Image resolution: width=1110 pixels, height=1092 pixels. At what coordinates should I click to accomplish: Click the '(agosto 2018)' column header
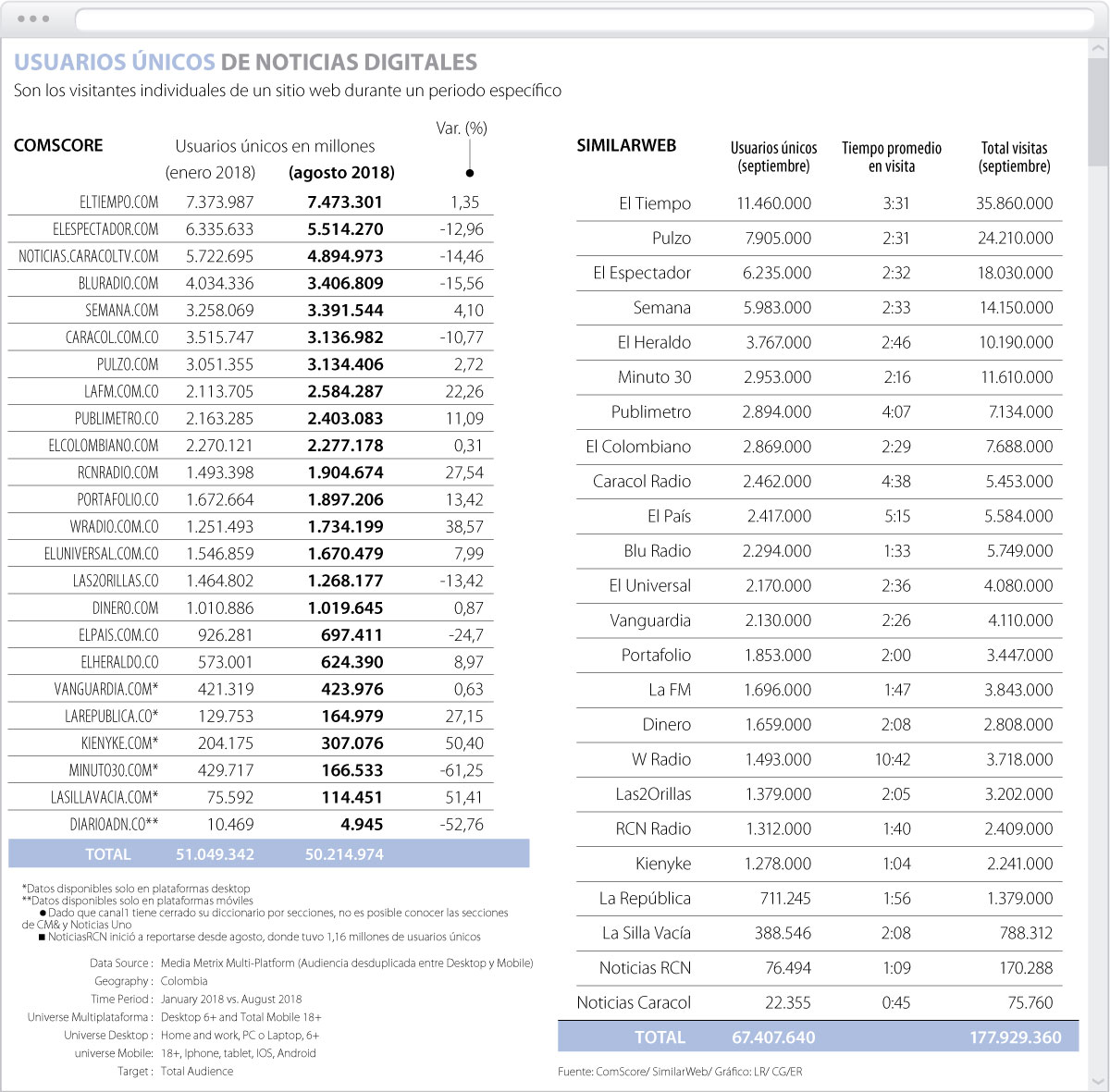click(x=341, y=173)
